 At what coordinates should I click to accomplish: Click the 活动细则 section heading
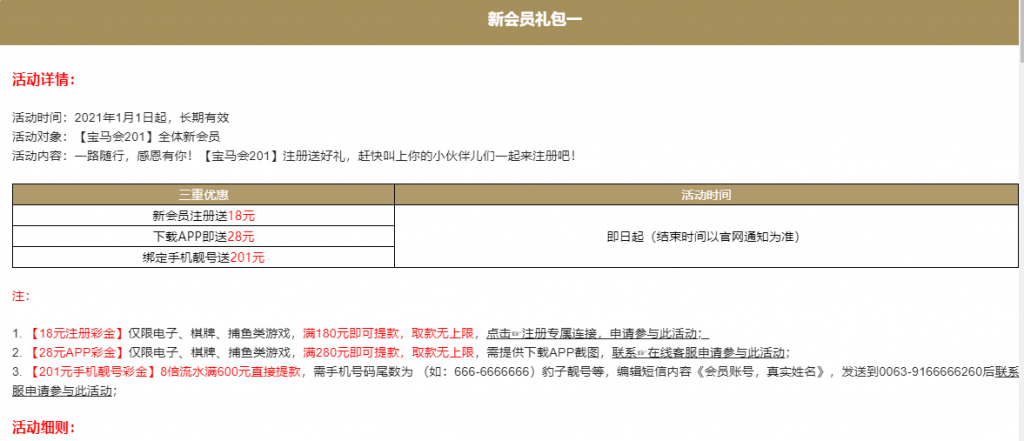(43, 428)
